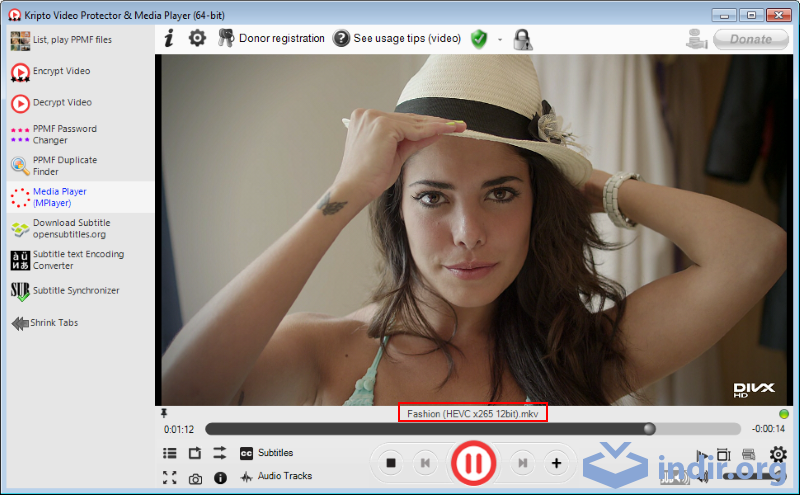Pause the video
The height and width of the screenshot is (495, 800).
click(x=473, y=463)
